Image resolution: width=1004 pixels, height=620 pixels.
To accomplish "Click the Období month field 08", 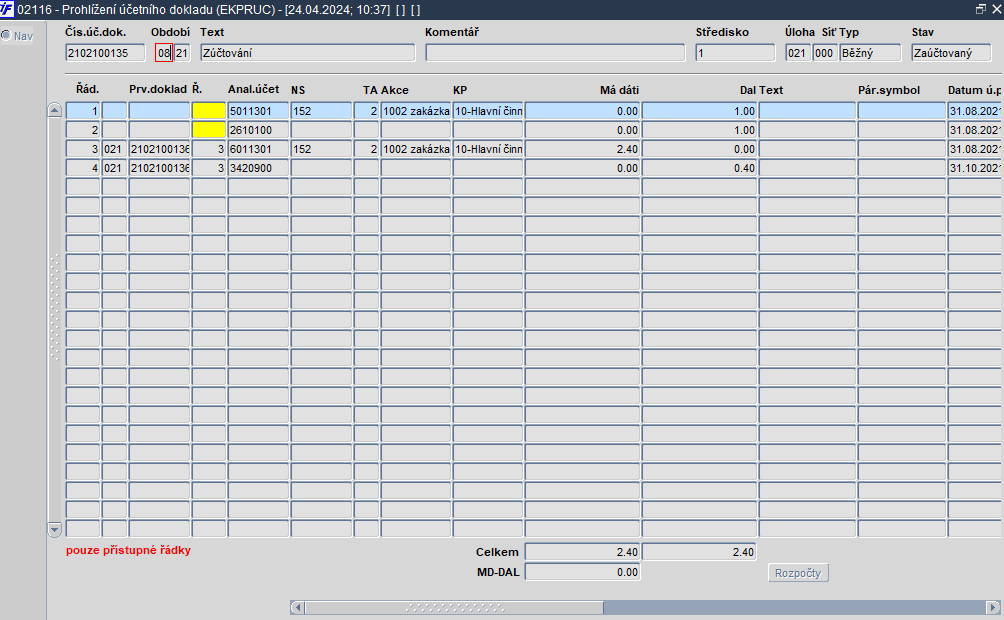I will tap(164, 53).
